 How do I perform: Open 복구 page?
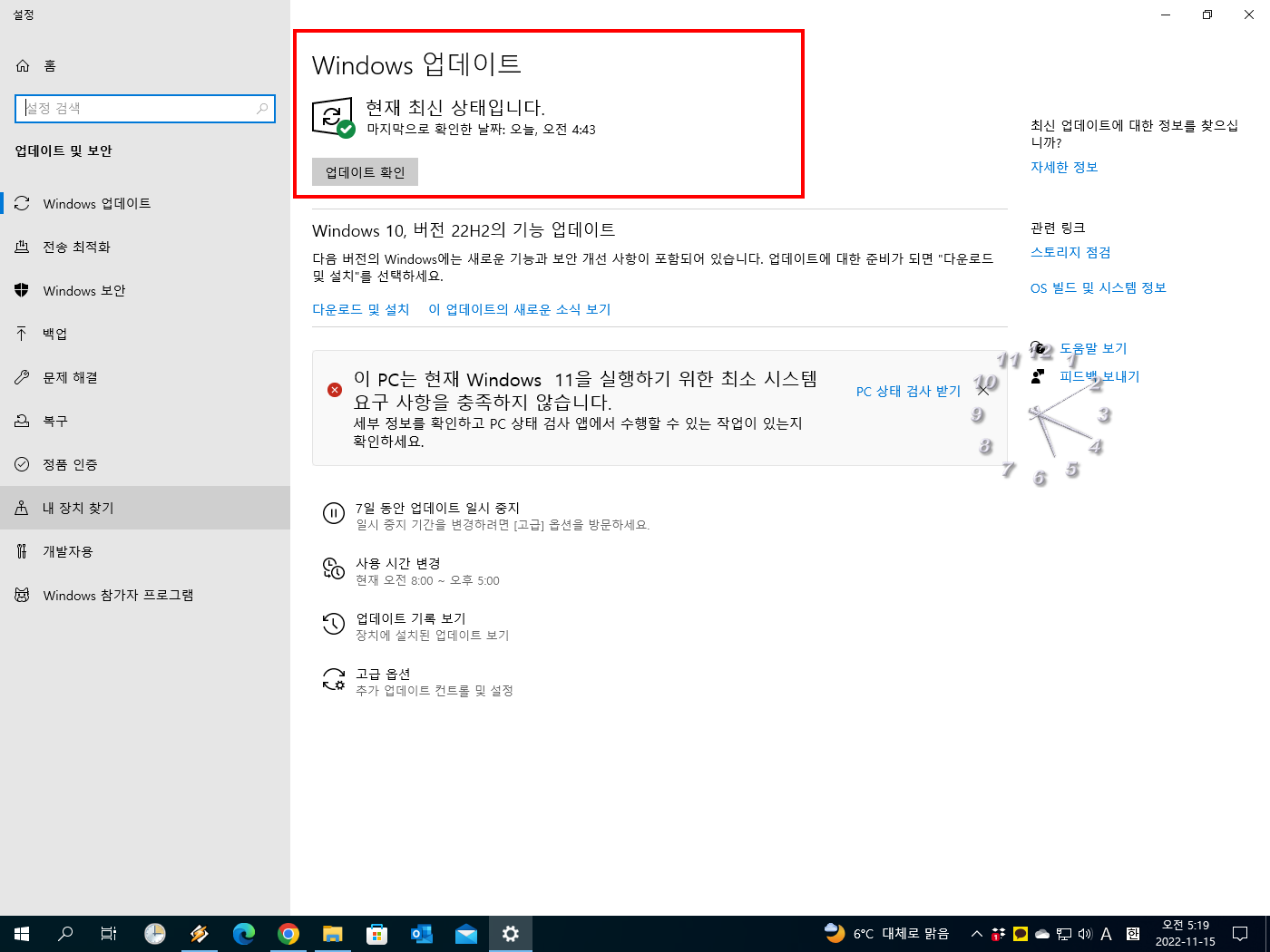(x=145, y=421)
